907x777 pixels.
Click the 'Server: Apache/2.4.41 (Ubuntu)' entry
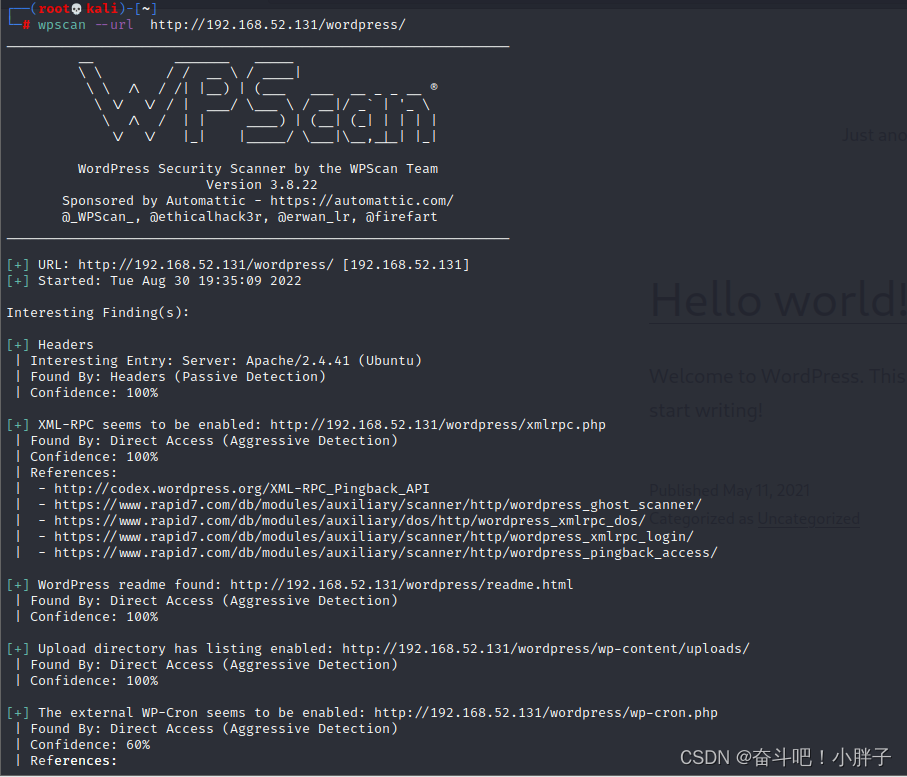point(301,361)
